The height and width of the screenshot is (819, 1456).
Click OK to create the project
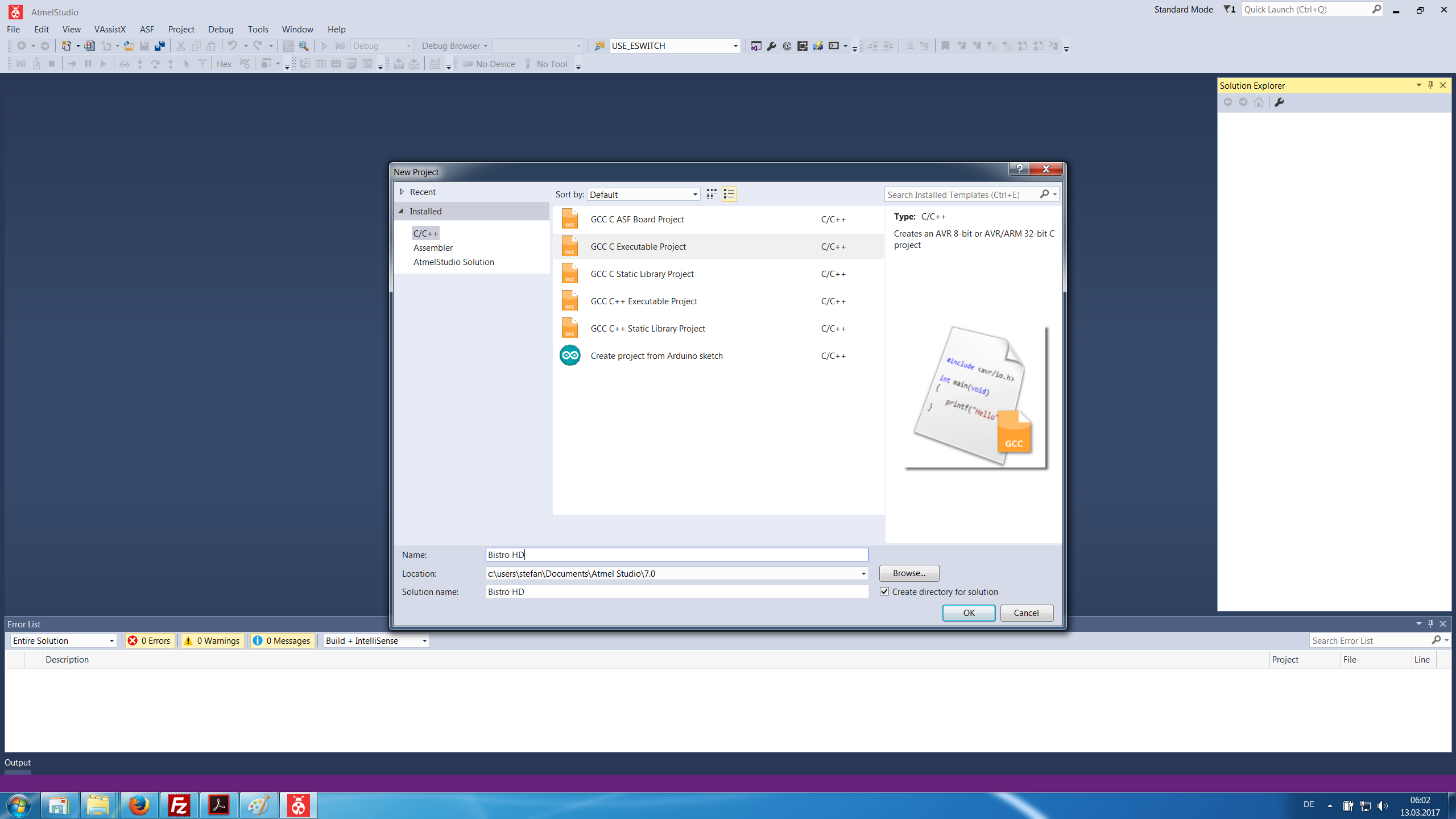969,613
